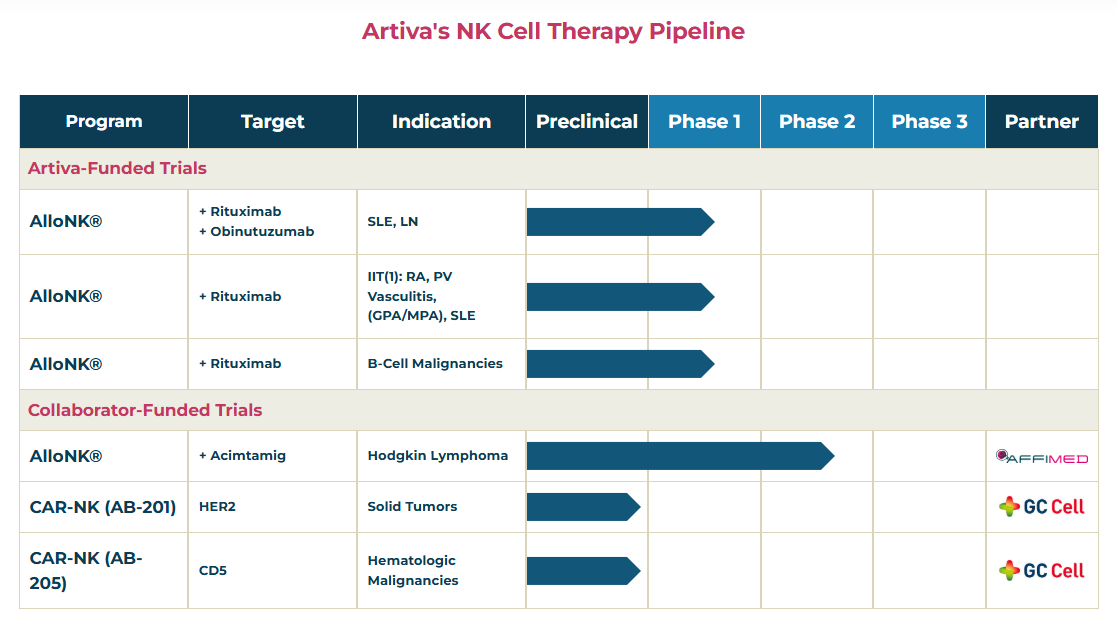Click the GC Cell logo for AB-201

(1041, 507)
